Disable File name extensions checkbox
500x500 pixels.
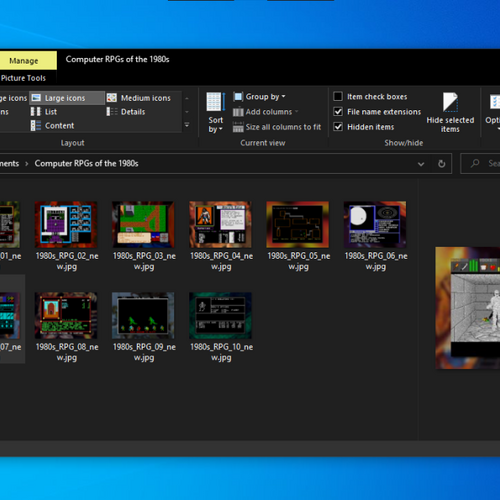pyautogui.click(x=338, y=112)
